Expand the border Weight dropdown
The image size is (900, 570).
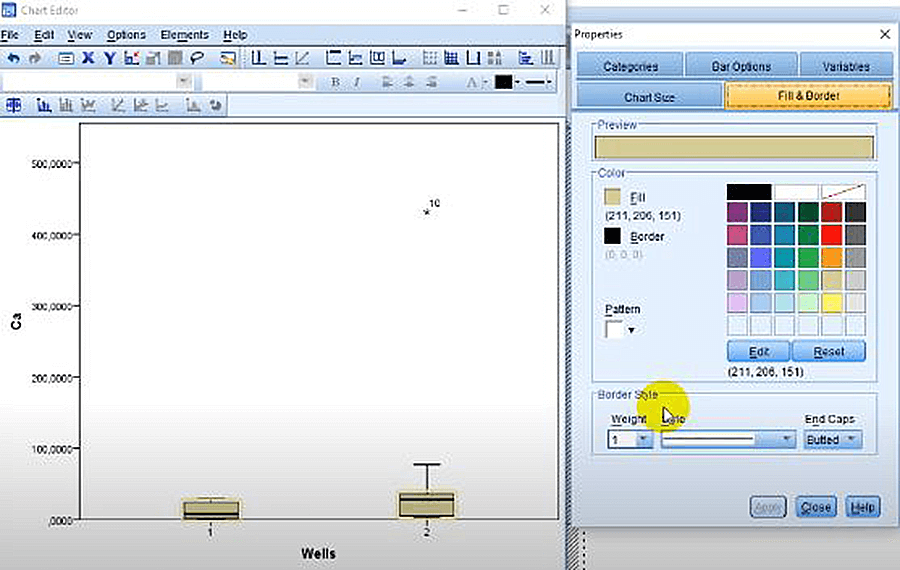click(644, 440)
